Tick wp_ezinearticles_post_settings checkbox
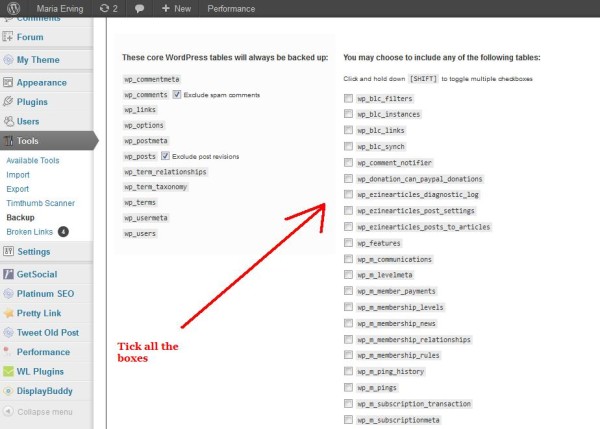600x429 pixels. (x=348, y=210)
